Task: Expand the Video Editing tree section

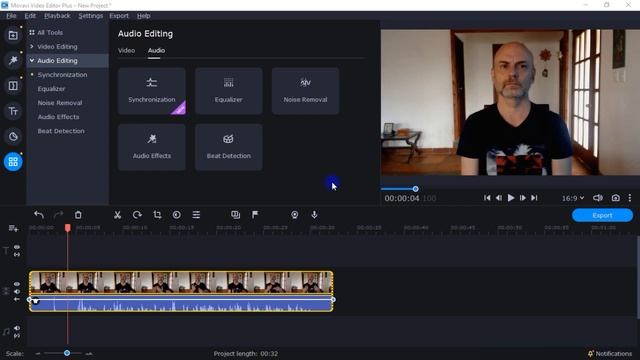Action: (x=32, y=47)
